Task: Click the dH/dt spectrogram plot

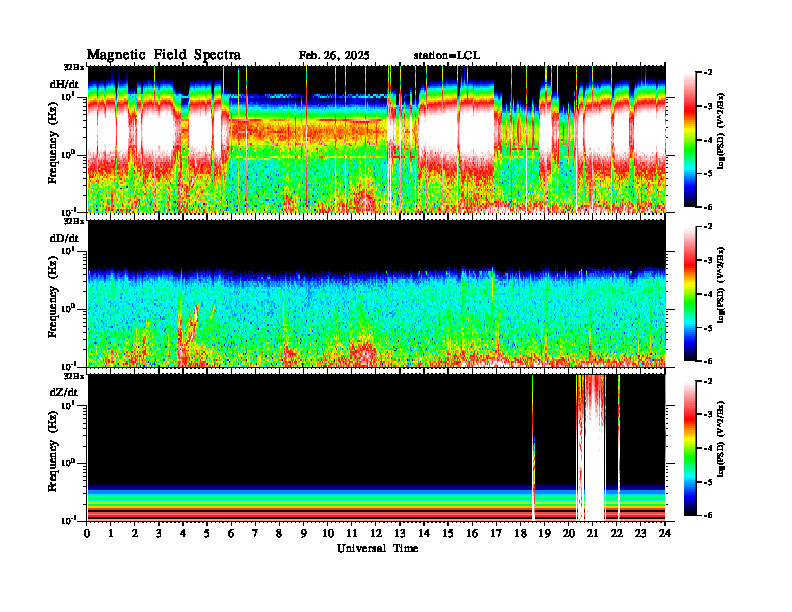Action: point(377,139)
